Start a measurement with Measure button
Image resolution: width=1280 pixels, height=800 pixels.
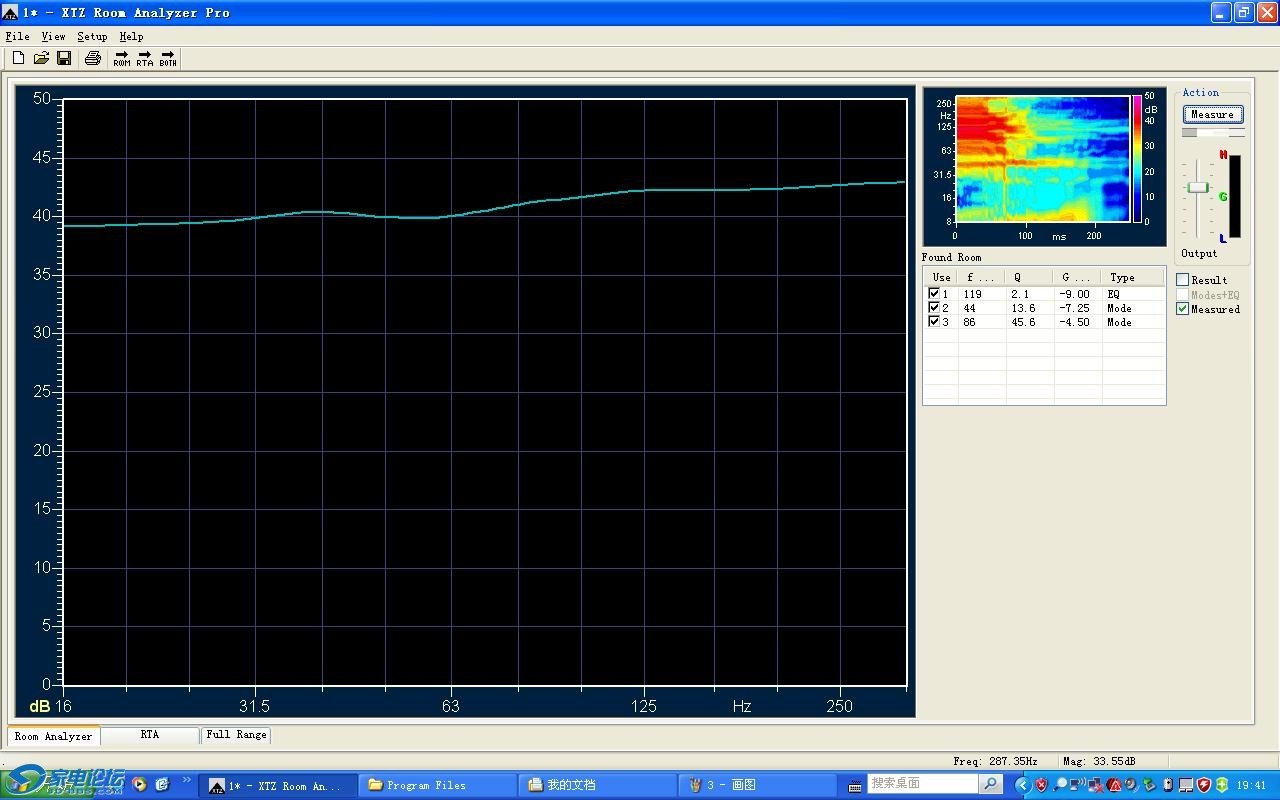point(1213,114)
